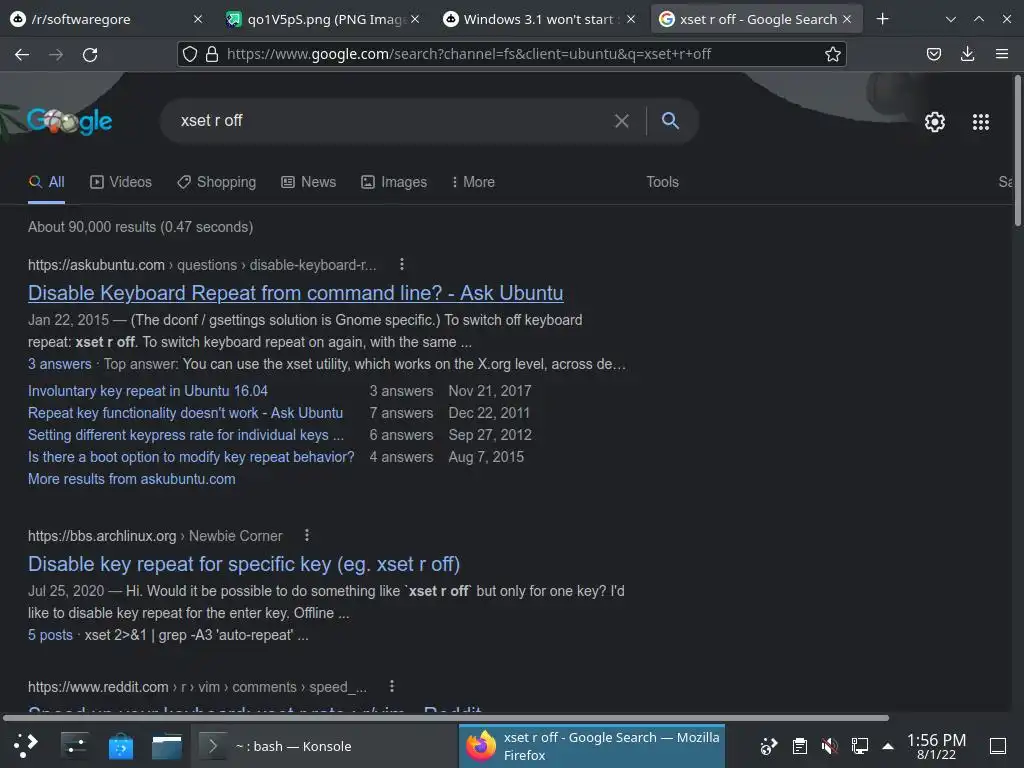Select the All results filter
The image size is (1024, 768).
tap(46, 182)
